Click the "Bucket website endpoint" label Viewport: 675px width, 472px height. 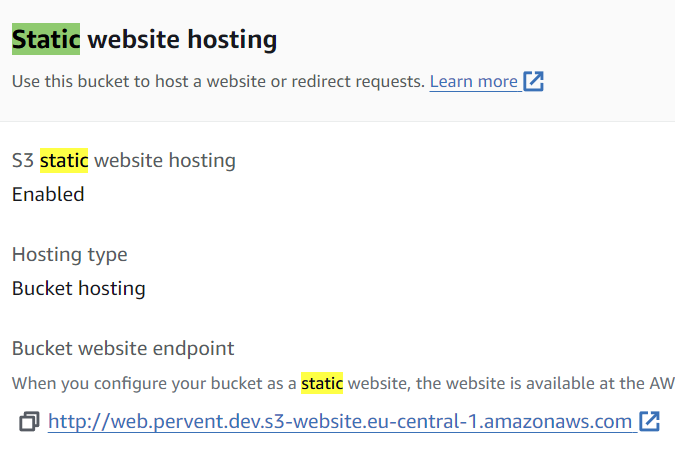[123, 348]
